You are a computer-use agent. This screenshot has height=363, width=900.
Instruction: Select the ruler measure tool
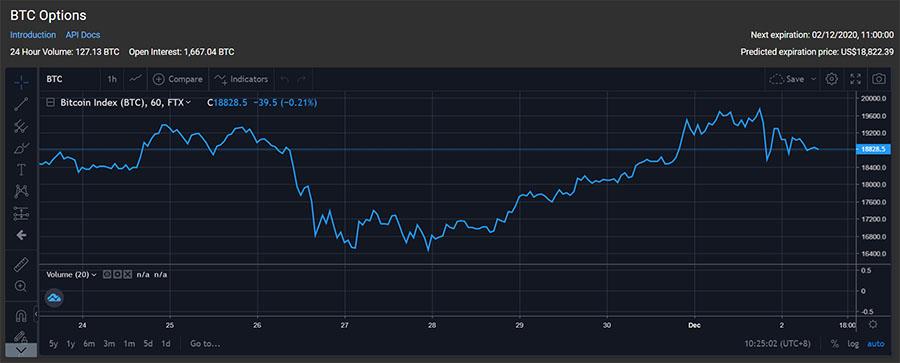tap(21, 265)
